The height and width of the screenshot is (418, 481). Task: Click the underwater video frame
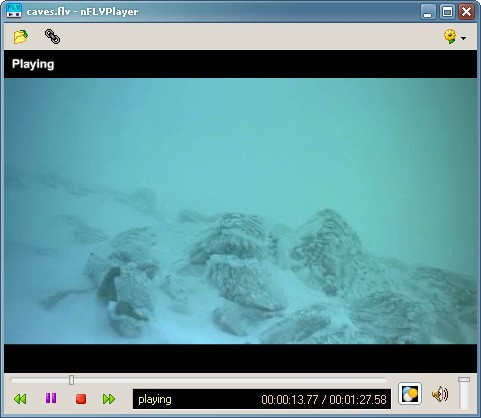click(x=240, y=211)
